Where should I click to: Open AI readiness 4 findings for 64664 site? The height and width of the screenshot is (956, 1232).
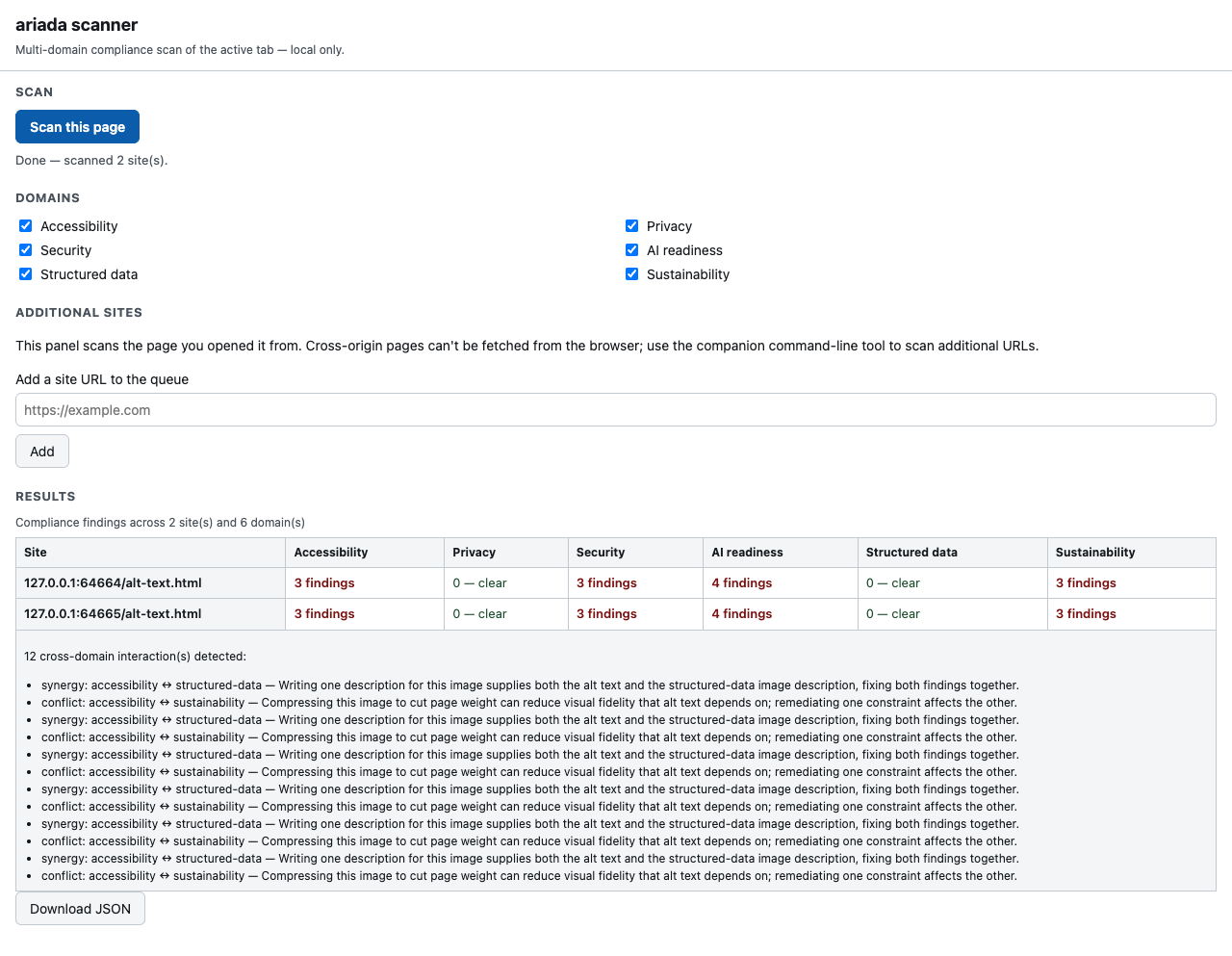point(742,583)
